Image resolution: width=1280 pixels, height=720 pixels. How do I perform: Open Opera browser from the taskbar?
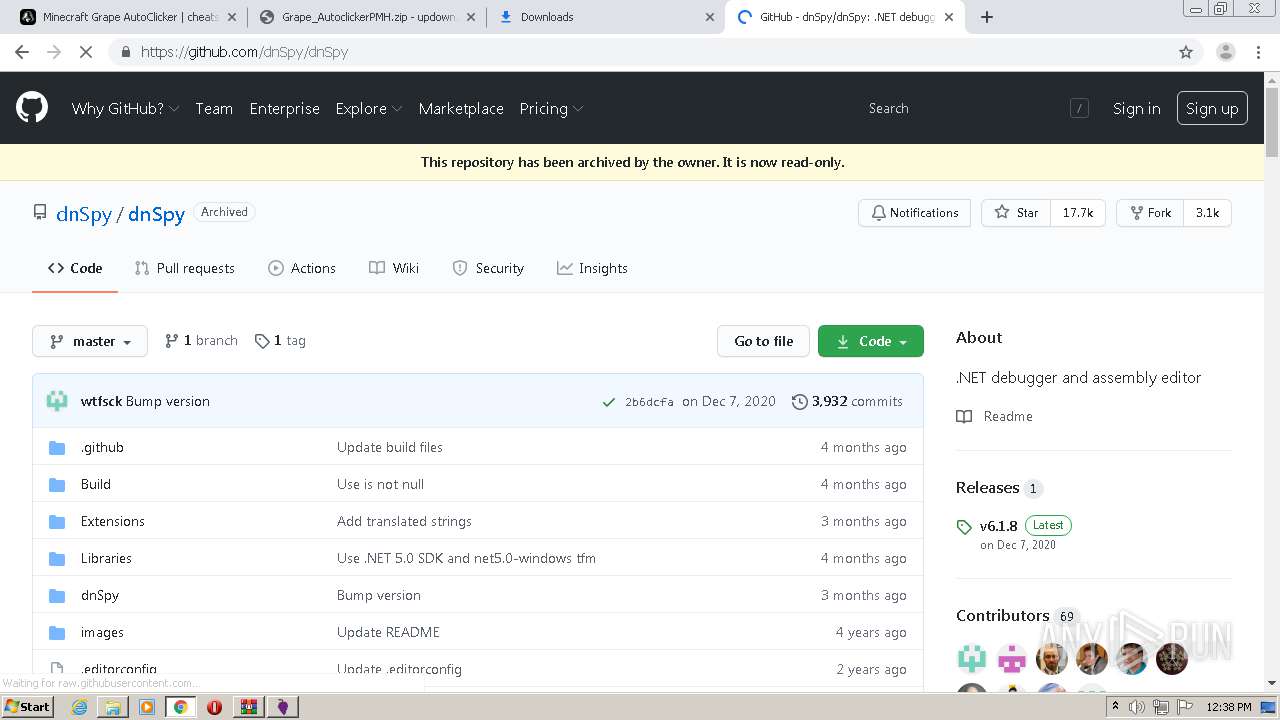point(214,707)
